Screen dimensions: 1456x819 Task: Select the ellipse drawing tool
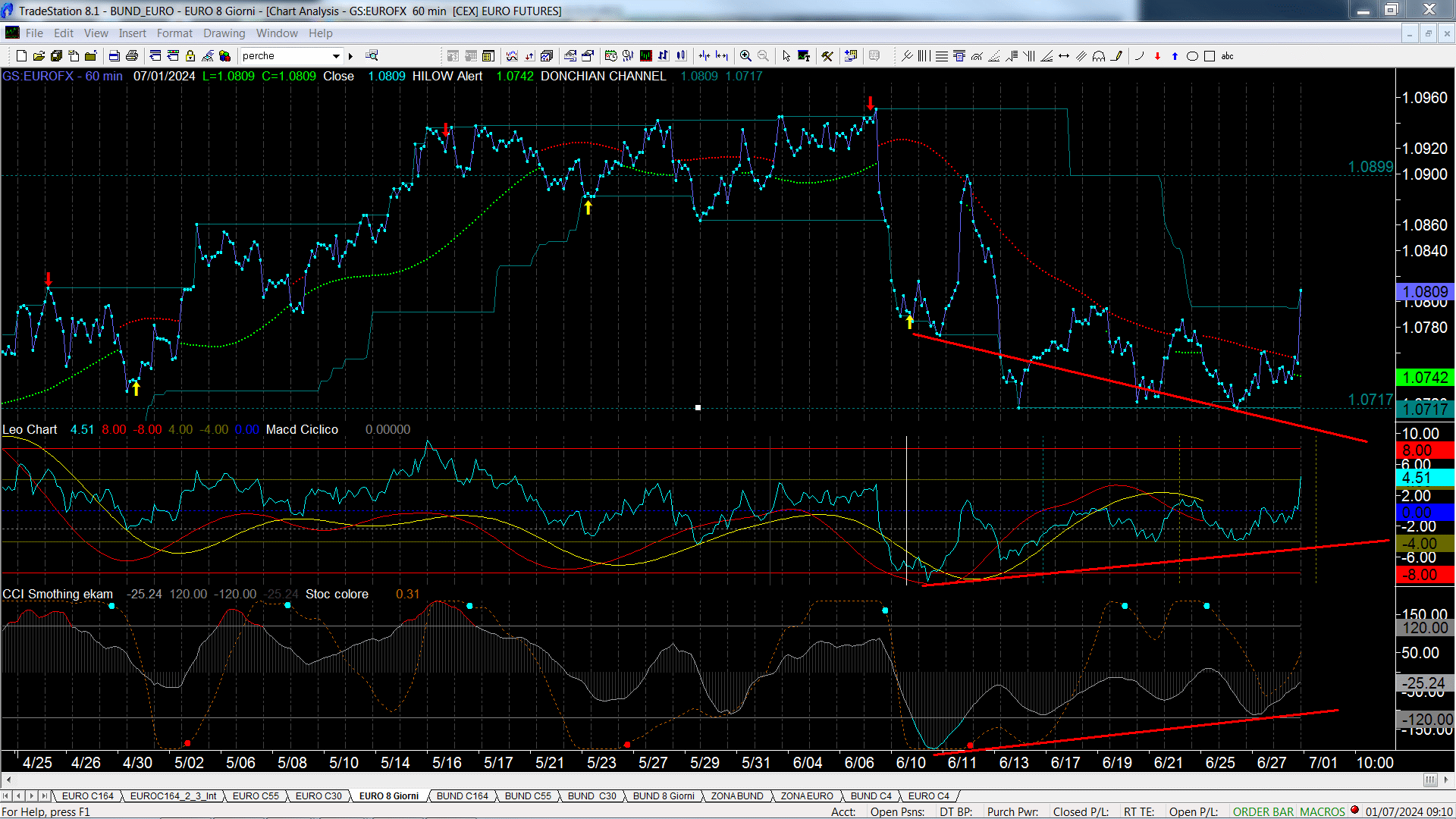(1192, 56)
